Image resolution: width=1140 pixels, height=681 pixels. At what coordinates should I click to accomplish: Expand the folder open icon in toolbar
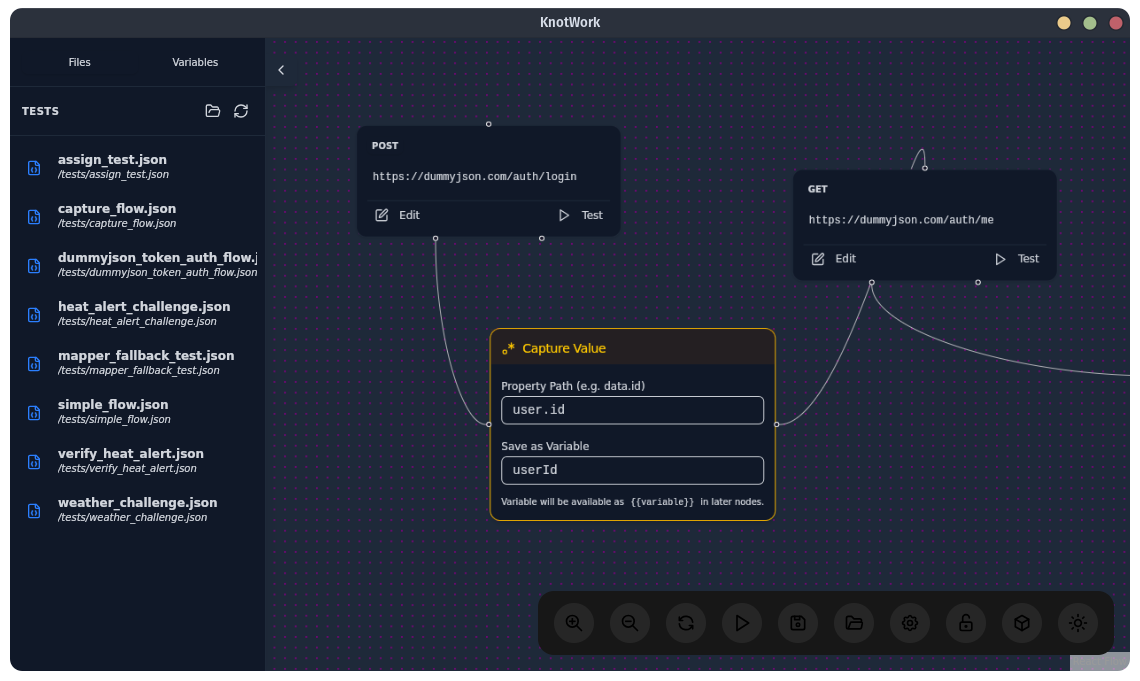click(853, 622)
